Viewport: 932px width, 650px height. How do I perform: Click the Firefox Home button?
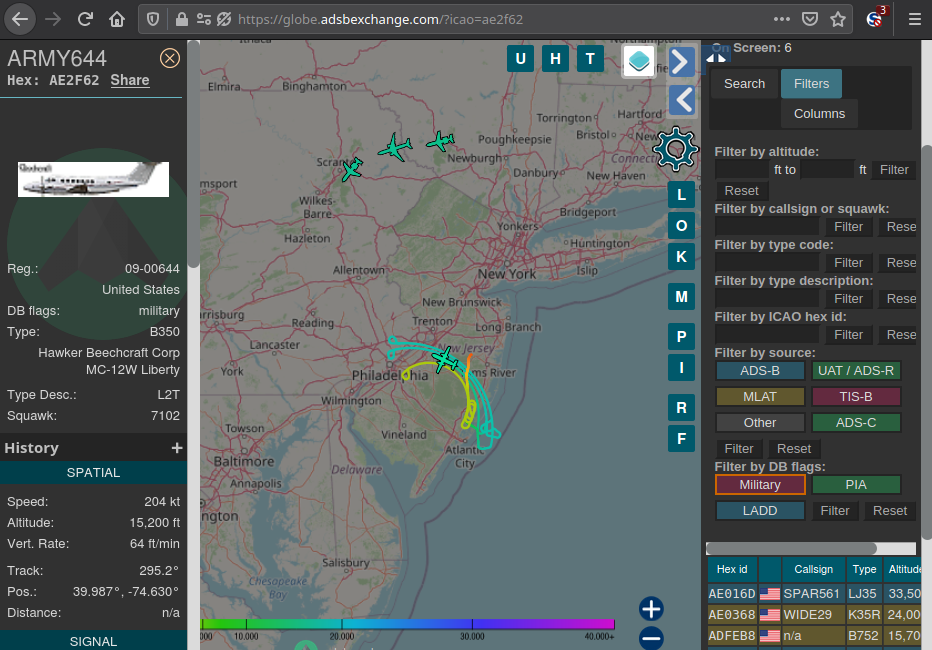[117, 20]
